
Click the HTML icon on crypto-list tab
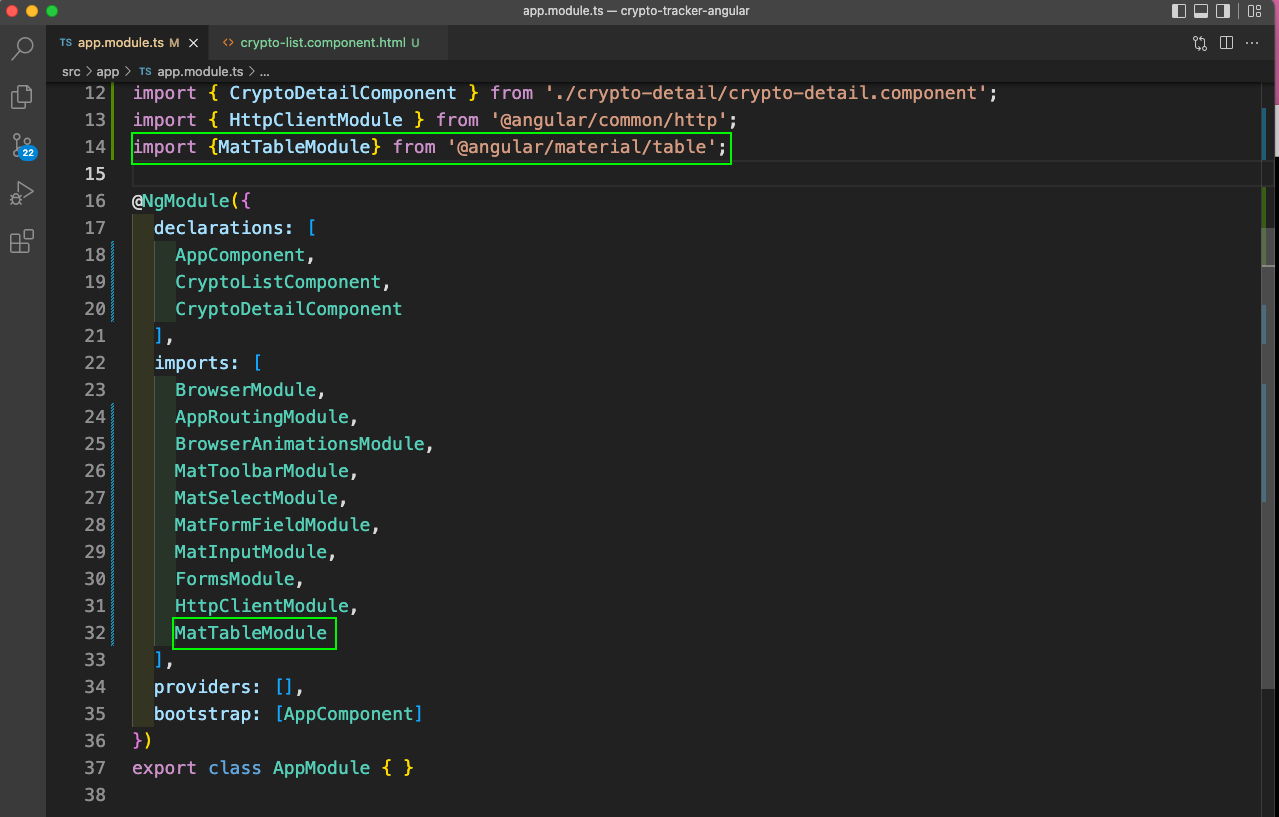tap(228, 43)
